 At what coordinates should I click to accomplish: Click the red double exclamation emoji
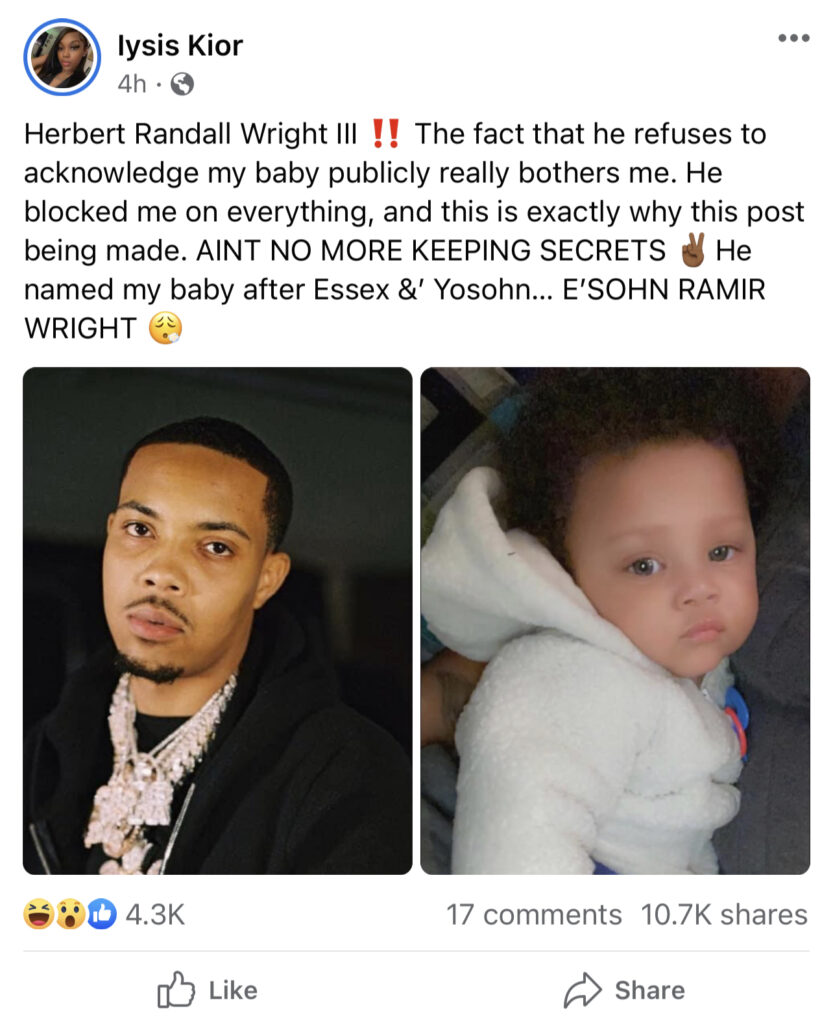pyautogui.click(x=385, y=134)
